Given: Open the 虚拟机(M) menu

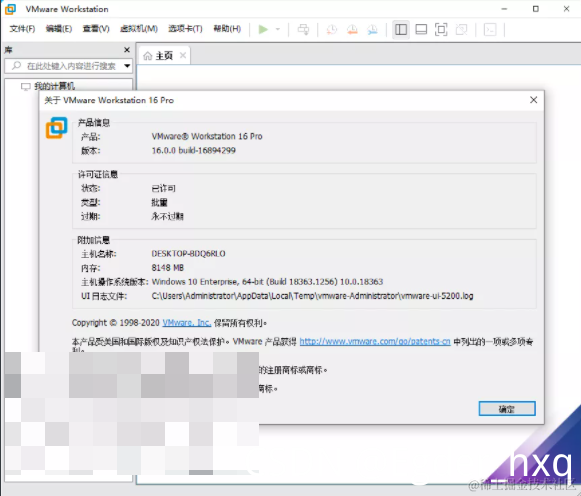Looking at the screenshot, I should tap(139, 29).
